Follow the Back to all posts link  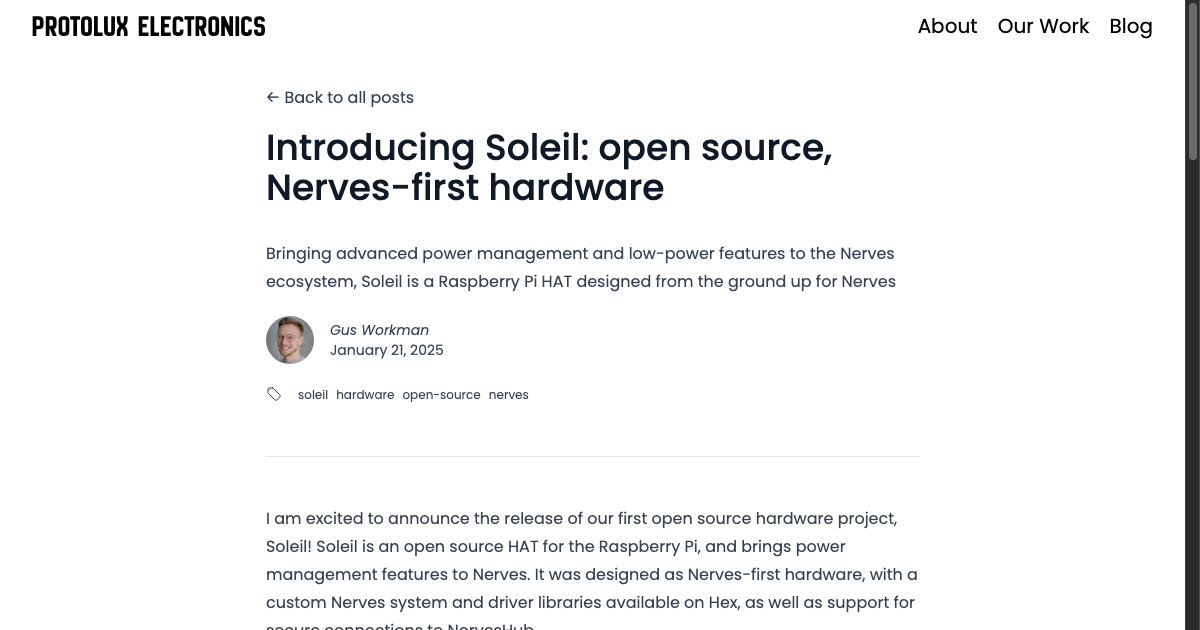pyautogui.click(x=349, y=97)
